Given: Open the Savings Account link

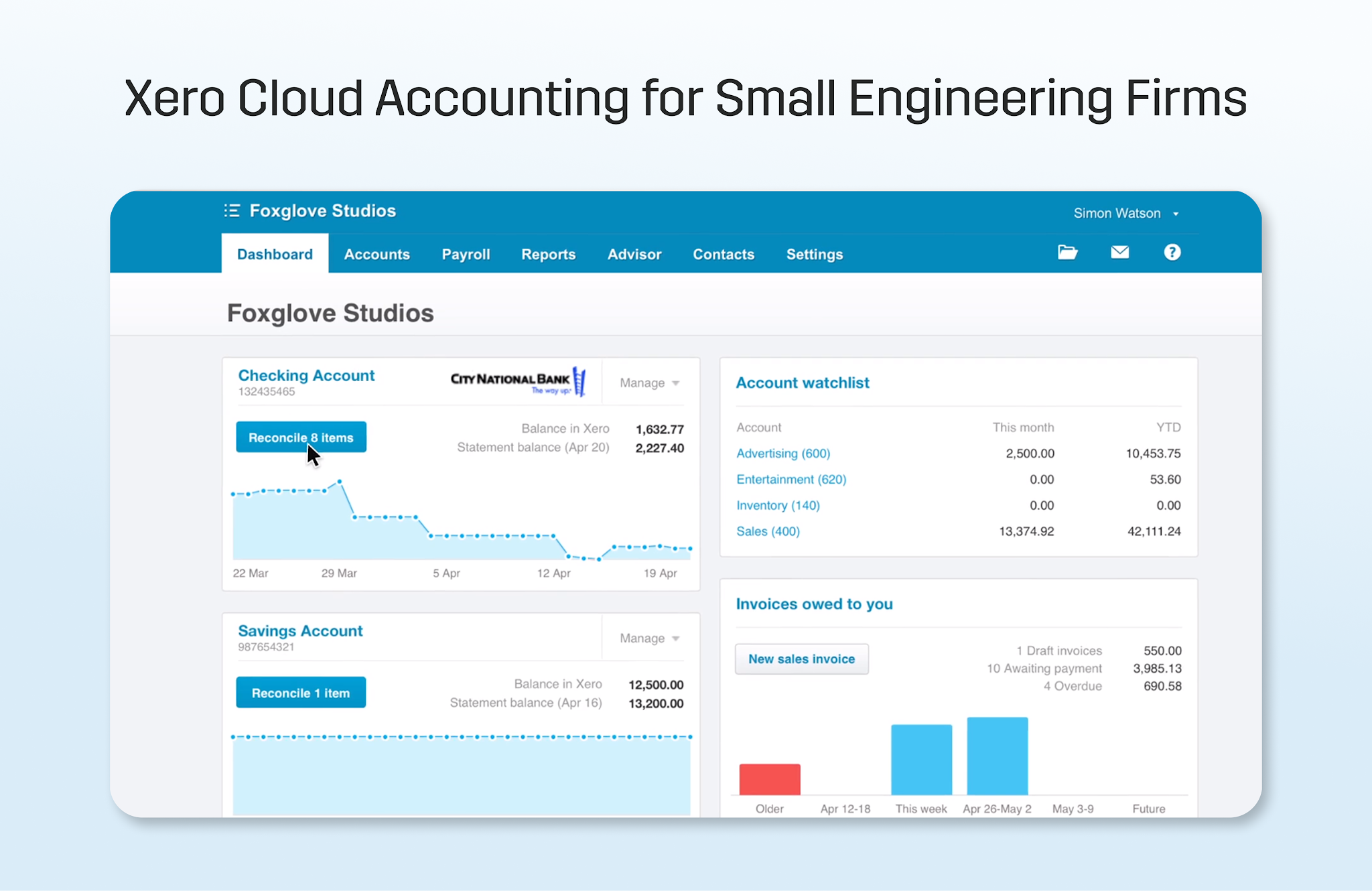Looking at the screenshot, I should [x=300, y=631].
